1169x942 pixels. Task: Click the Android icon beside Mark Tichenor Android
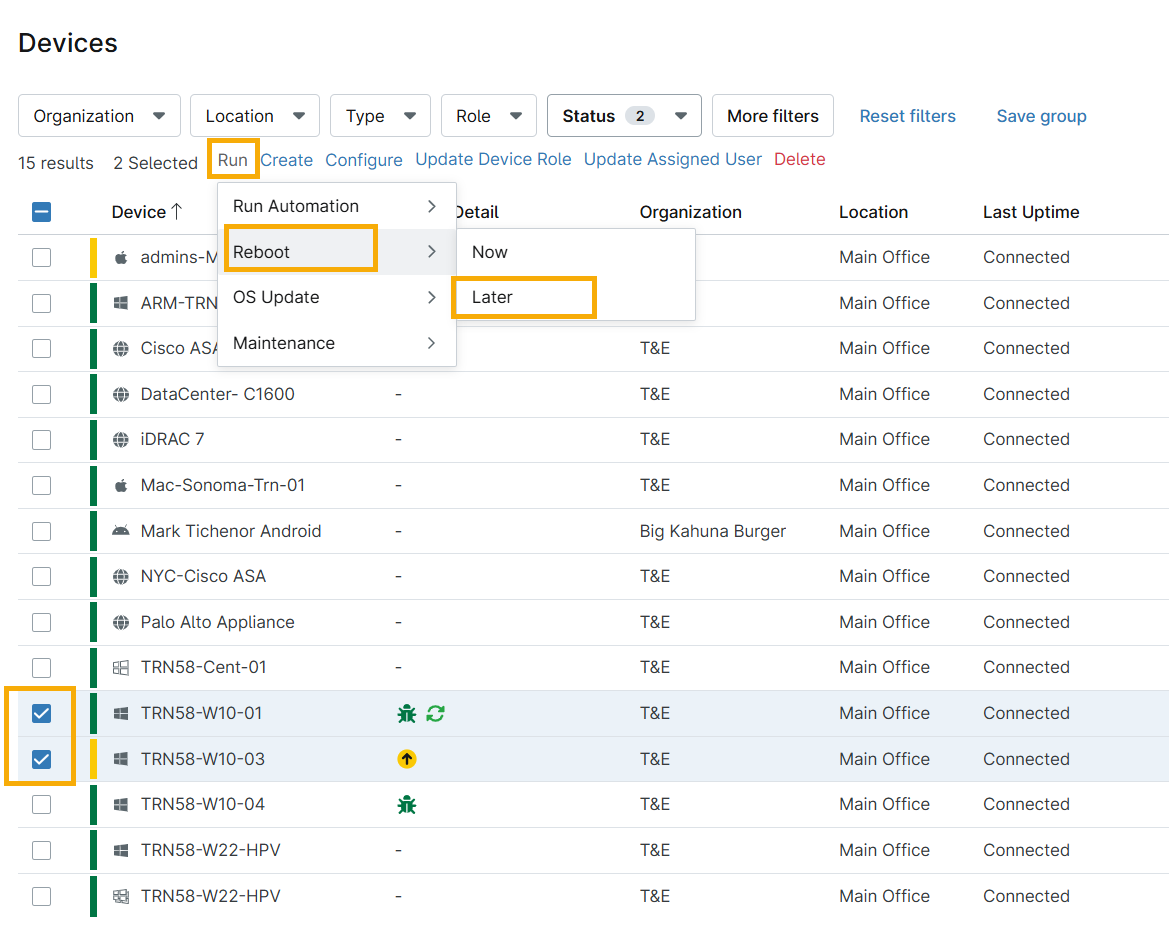tap(121, 531)
